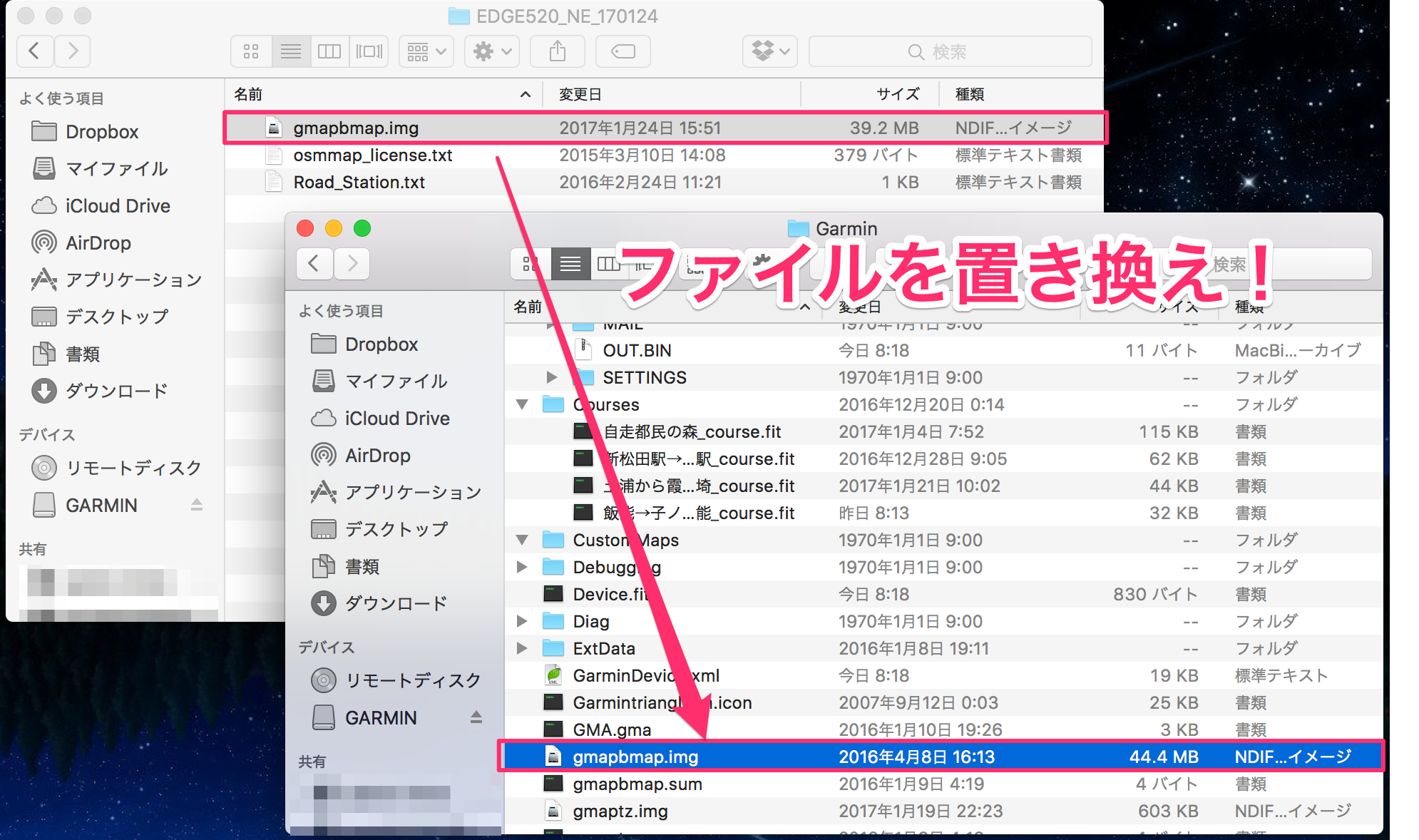
Task: Eject GARMIN device in front sidebar
Action: (476, 717)
